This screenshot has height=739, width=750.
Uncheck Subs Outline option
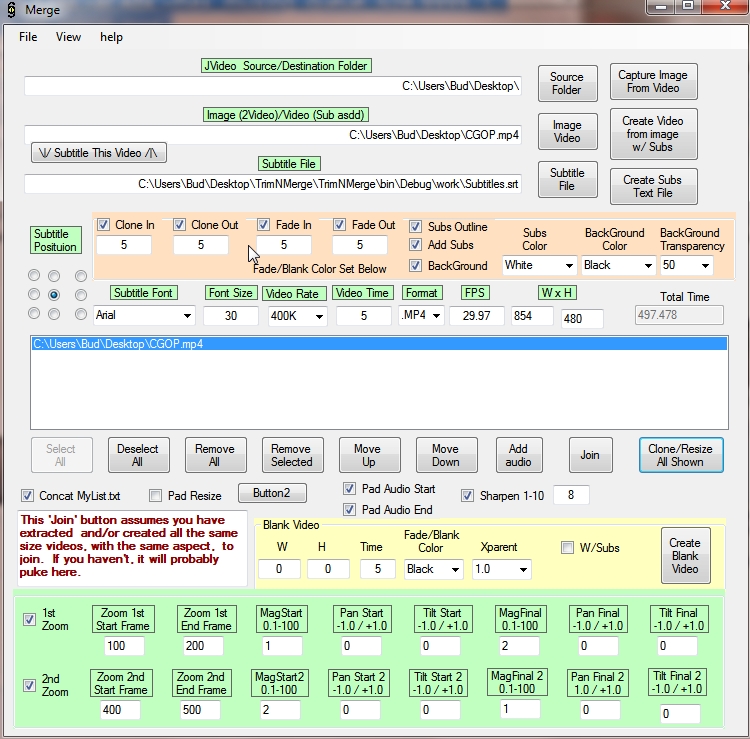[x=416, y=226]
